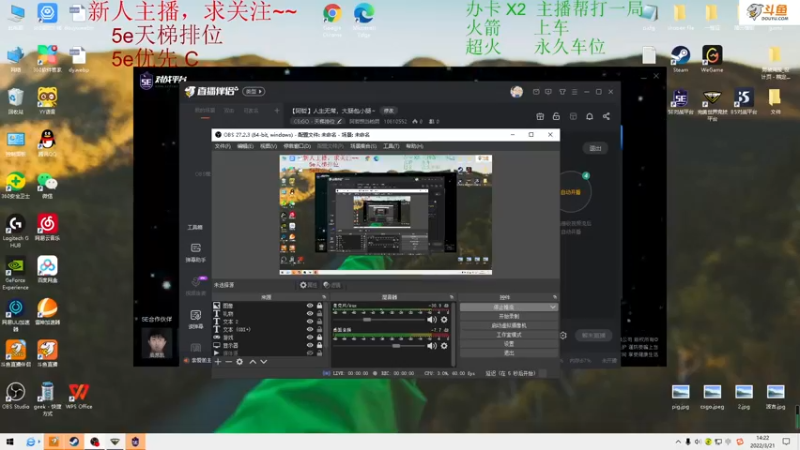800x450 pixels.
Task: Open the hamburger menu icon in 直播伴侣 title bar
Action: (574, 92)
